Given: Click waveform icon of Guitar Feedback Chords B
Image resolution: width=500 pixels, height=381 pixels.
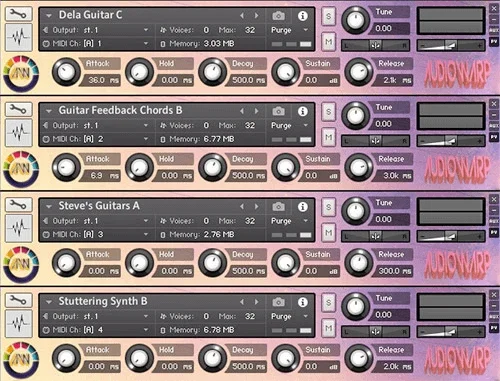Looking at the screenshot, I should 19,133.
